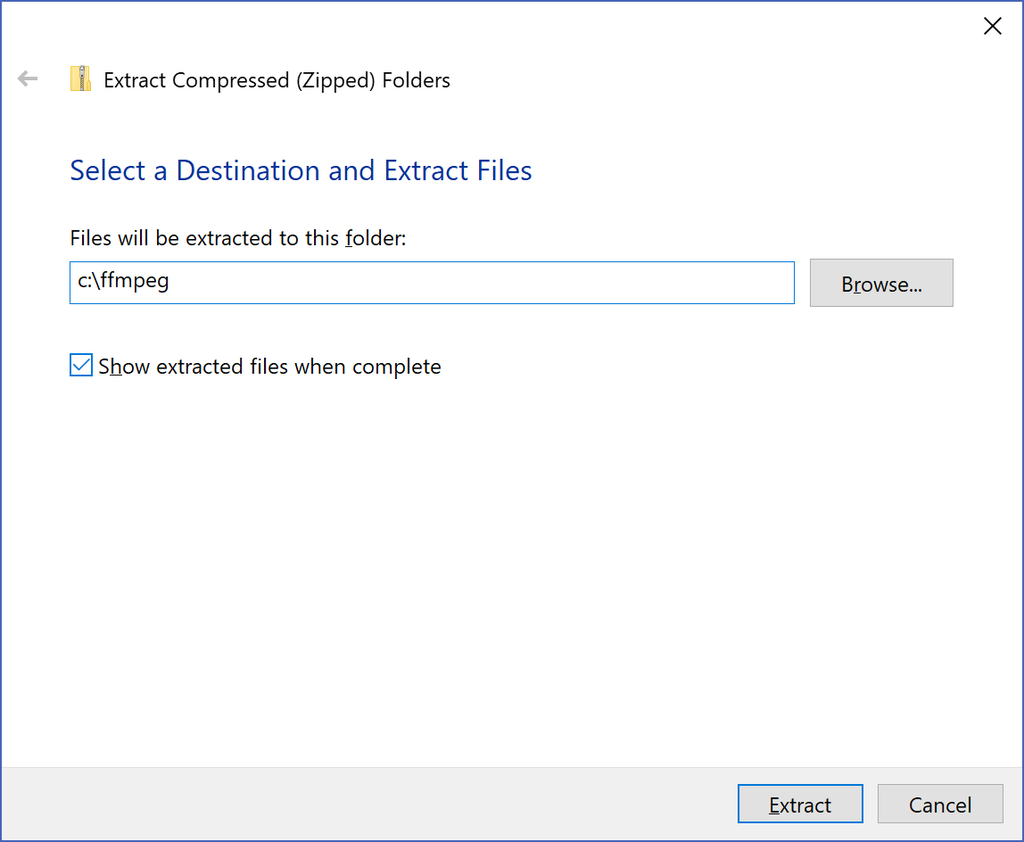Click the "Extract Compressed (Zipped) Folders" title text
The height and width of the screenshot is (842, 1024).
277,81
